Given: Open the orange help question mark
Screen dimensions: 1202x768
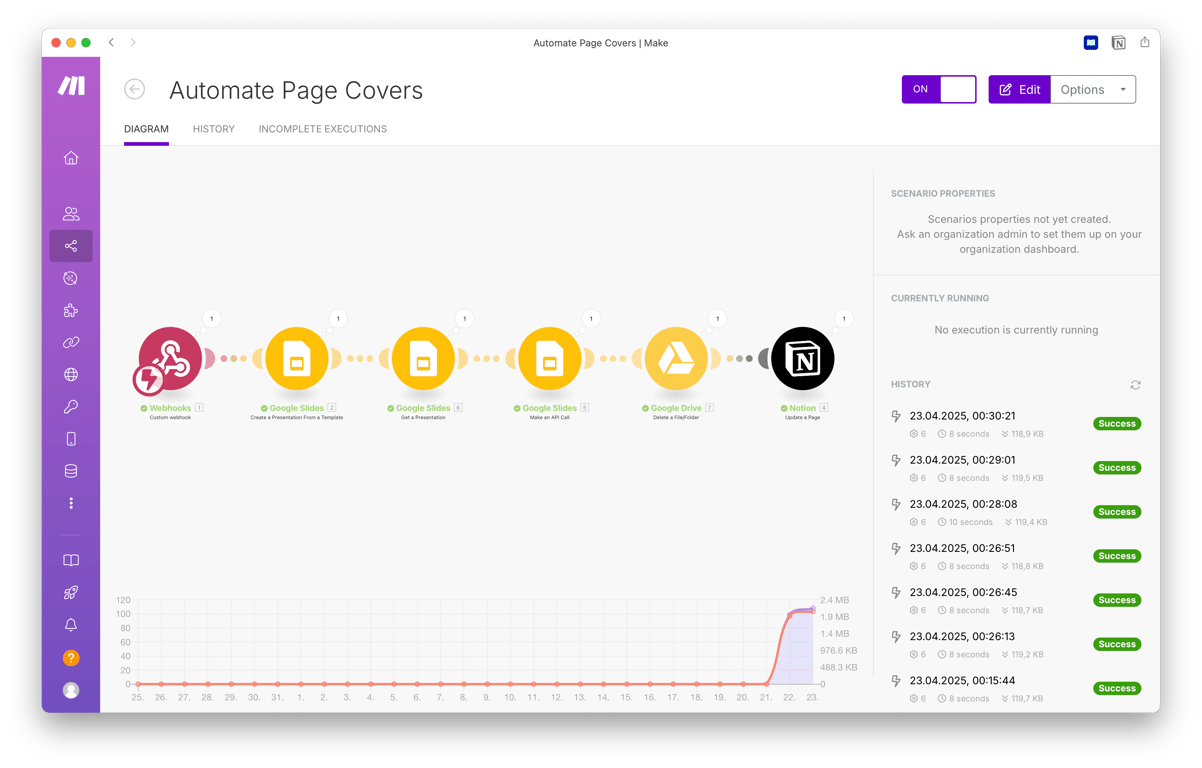Looking at the screenshot, I should click(x=71, y=658).
